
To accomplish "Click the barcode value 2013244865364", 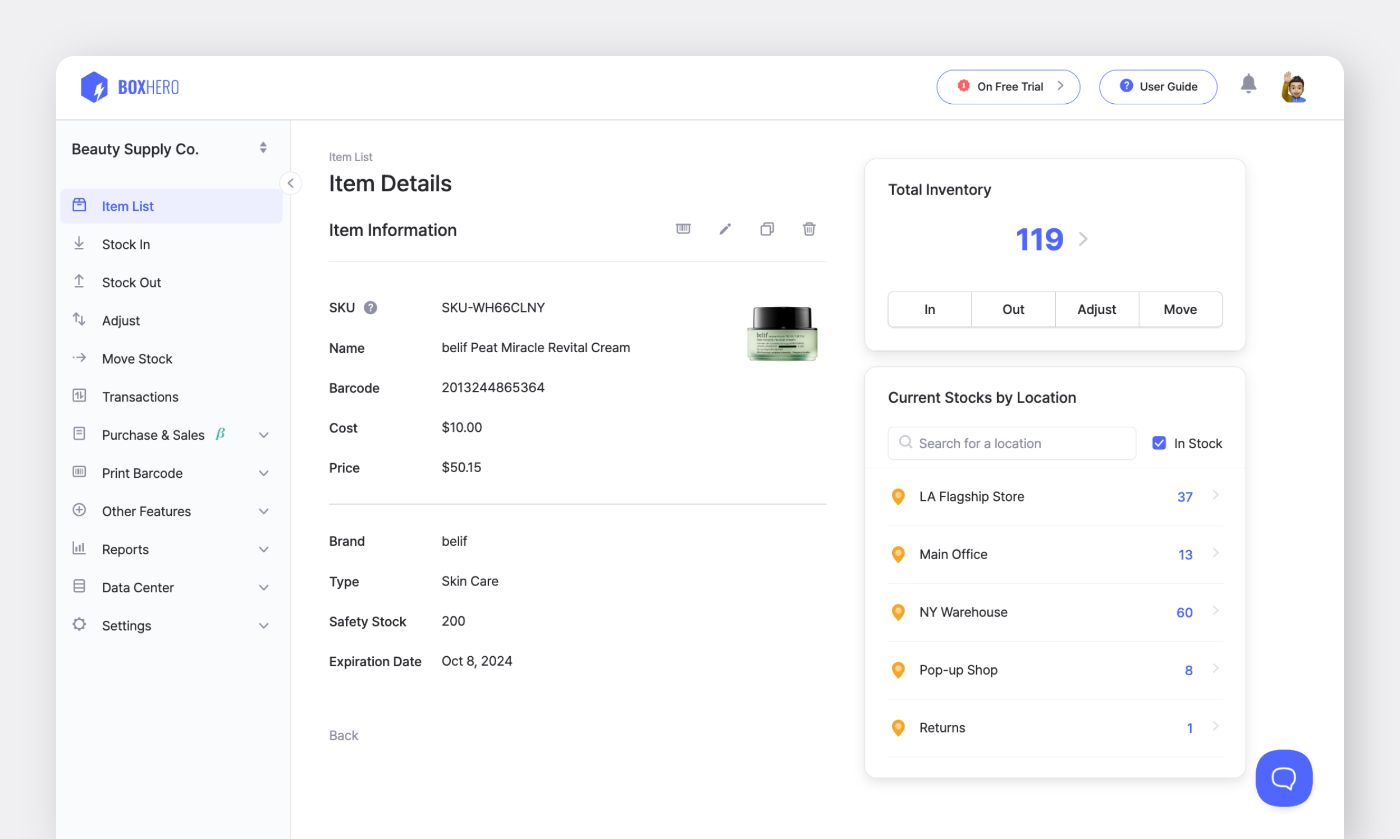I will [x=493, y=387].
